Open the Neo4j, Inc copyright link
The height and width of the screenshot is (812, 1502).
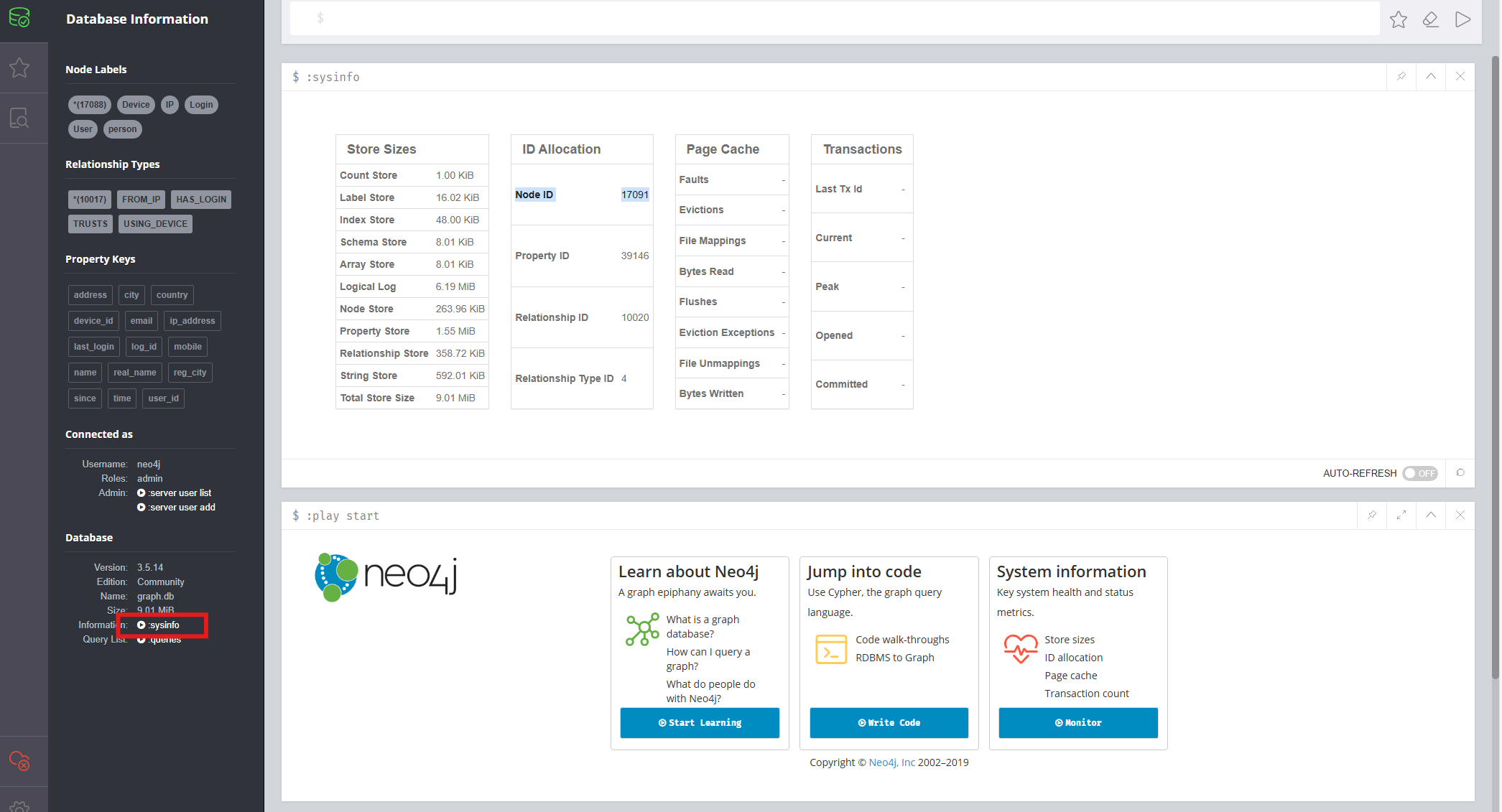(891, 762)
